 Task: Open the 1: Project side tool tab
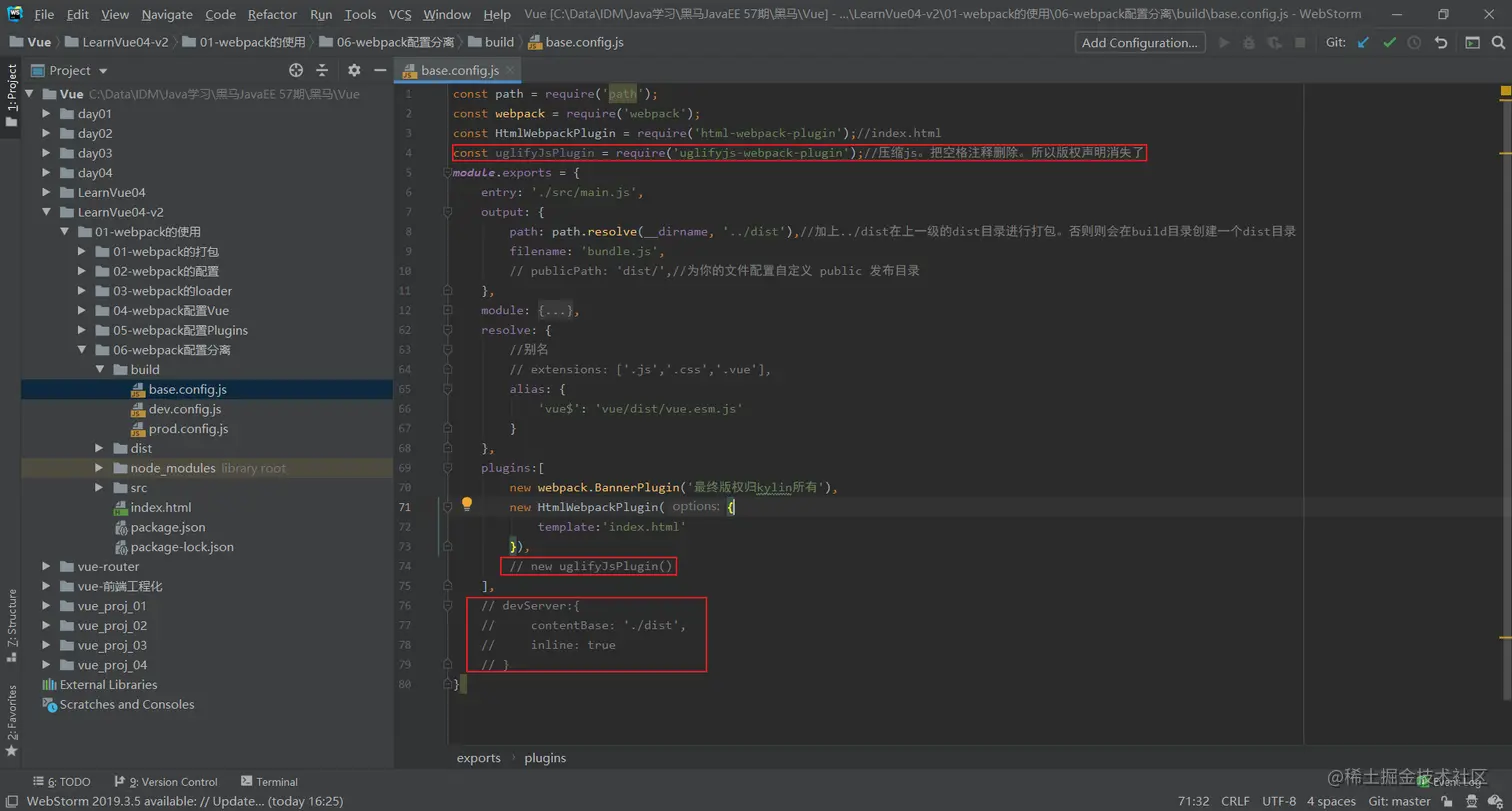[11, 96]
